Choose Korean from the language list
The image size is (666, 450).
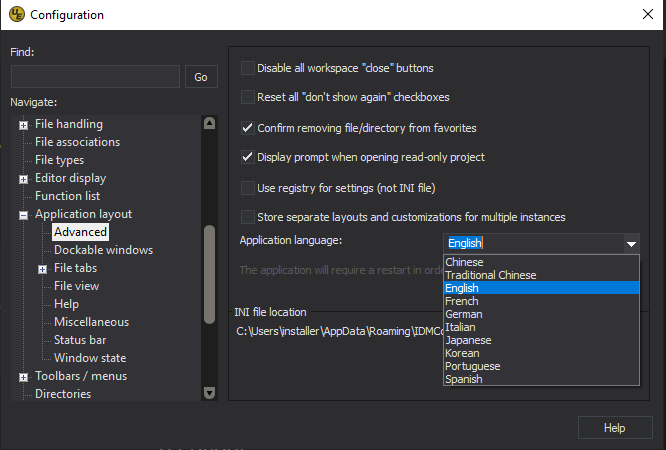click(x=541, y=353)
